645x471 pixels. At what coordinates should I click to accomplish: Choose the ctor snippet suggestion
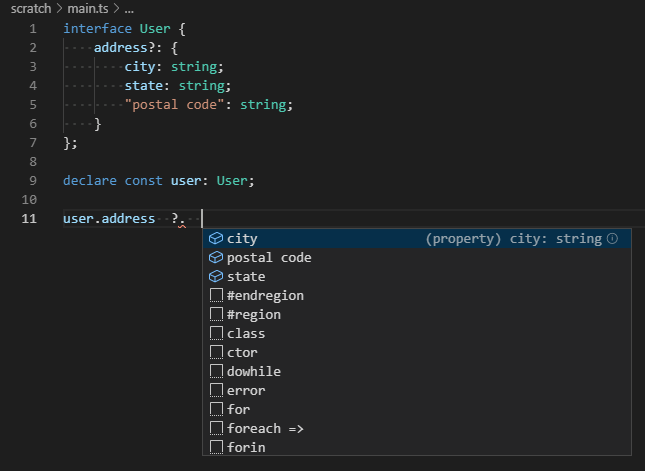417,352
